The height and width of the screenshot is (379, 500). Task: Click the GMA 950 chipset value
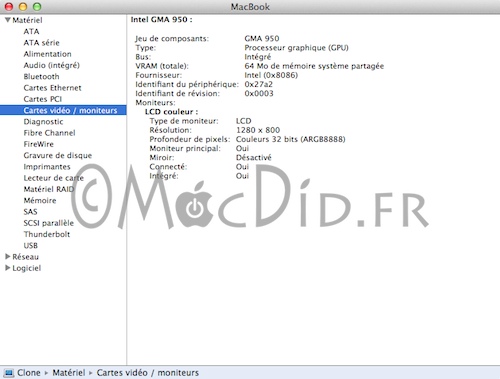(x=262, y=38)
